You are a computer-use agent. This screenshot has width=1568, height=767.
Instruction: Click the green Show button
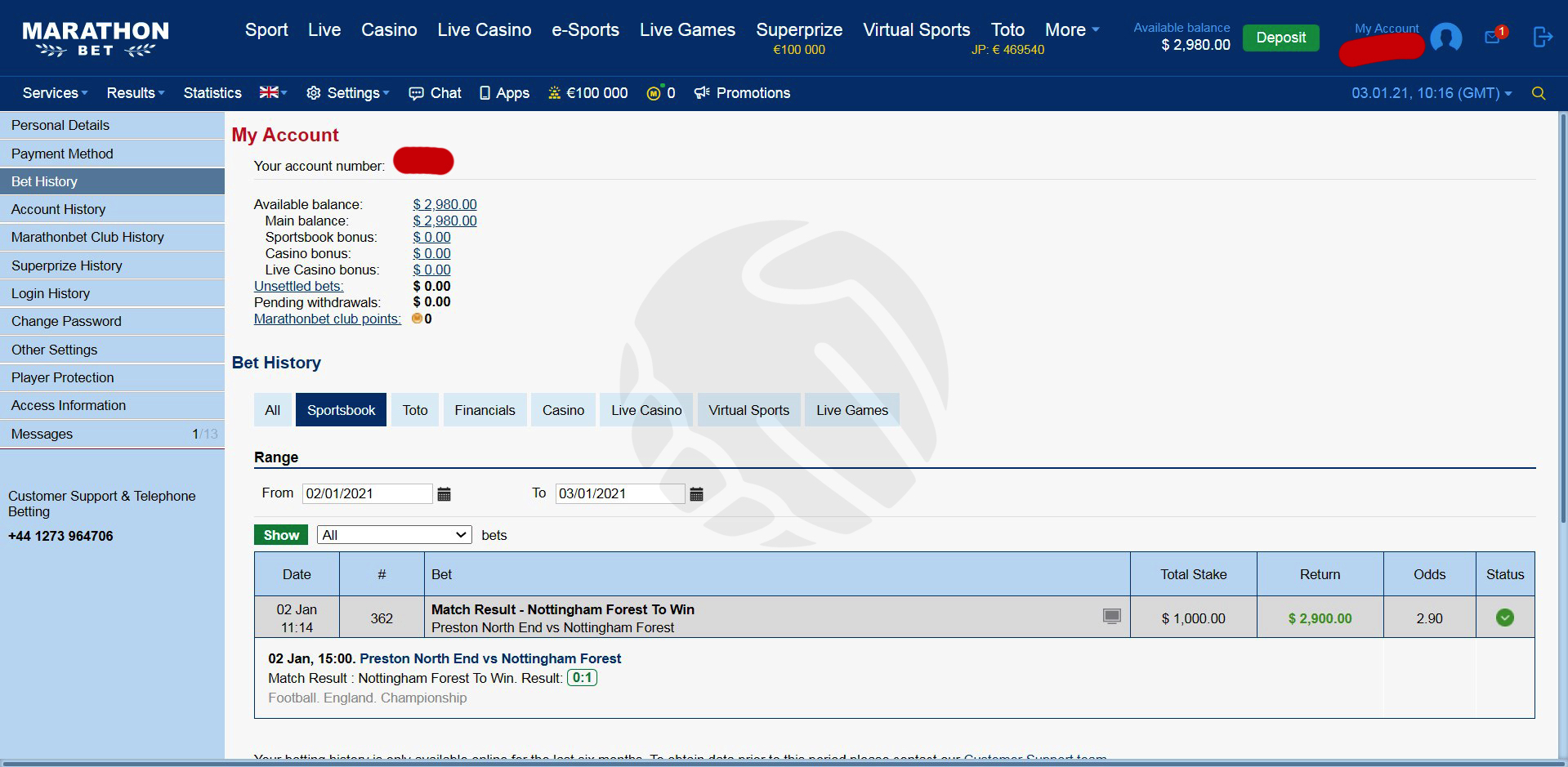(281, 535)
